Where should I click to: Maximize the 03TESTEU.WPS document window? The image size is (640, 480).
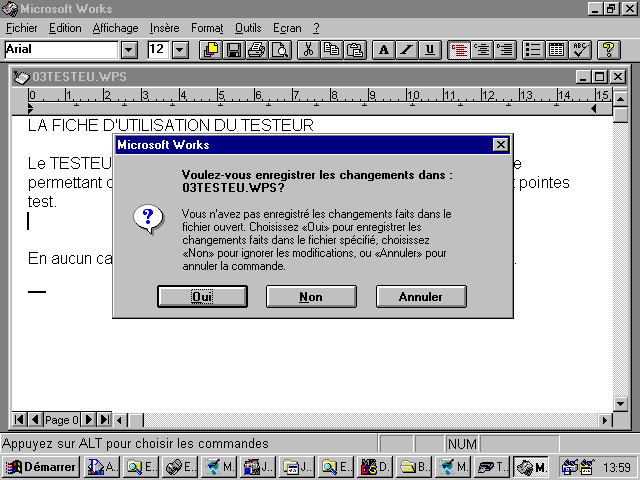pyautogui.click(x=600, y=77)
